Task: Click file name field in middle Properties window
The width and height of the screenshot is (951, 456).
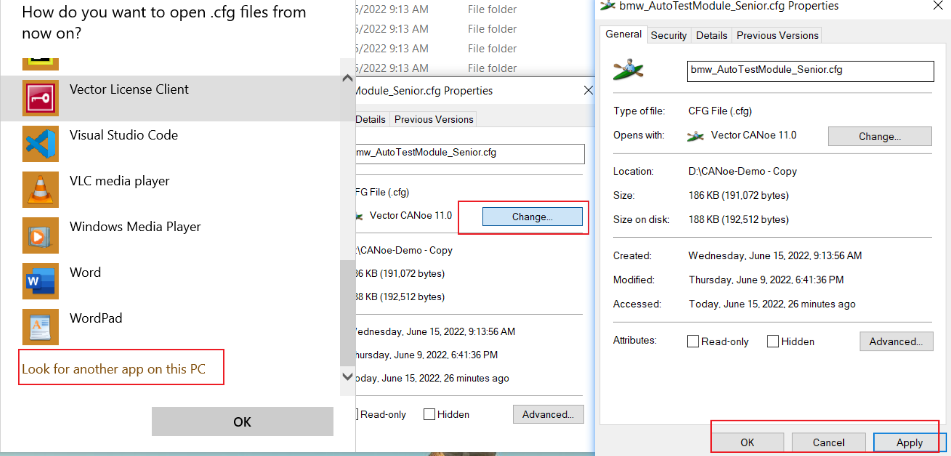Action: [x=469, y=153]
